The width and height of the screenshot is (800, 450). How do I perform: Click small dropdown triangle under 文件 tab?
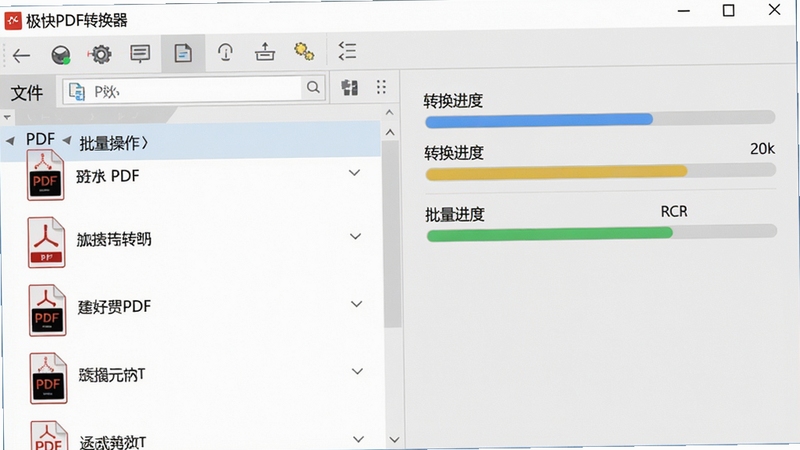(x=7, y=117)
